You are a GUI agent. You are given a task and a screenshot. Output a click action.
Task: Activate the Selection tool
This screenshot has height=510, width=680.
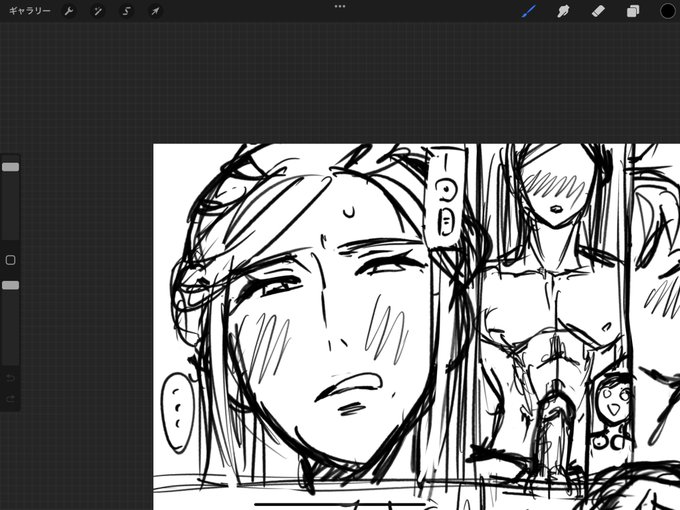tap(126, 11)
